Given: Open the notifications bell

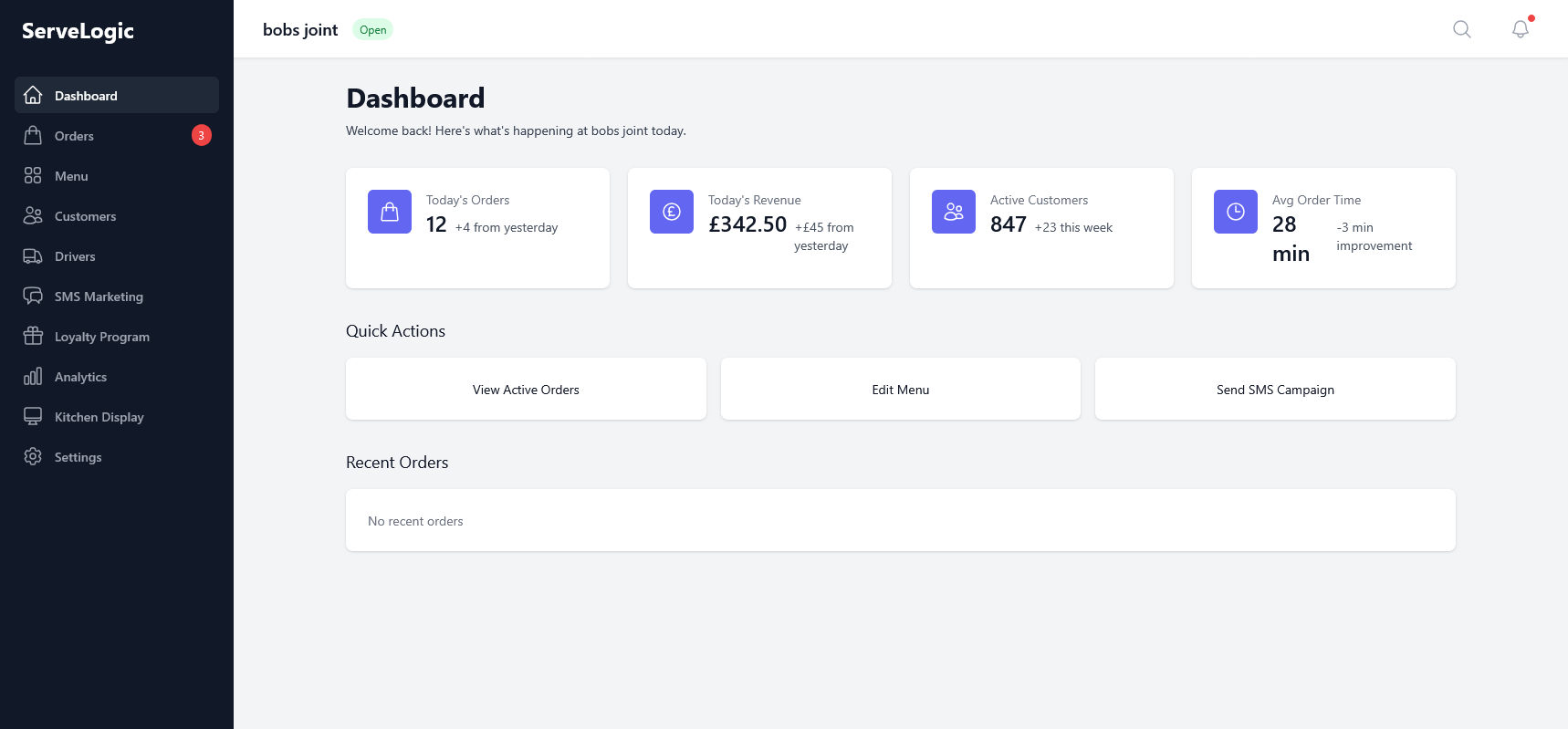Looking at the screenshot, I should (x=1520, y=29).
